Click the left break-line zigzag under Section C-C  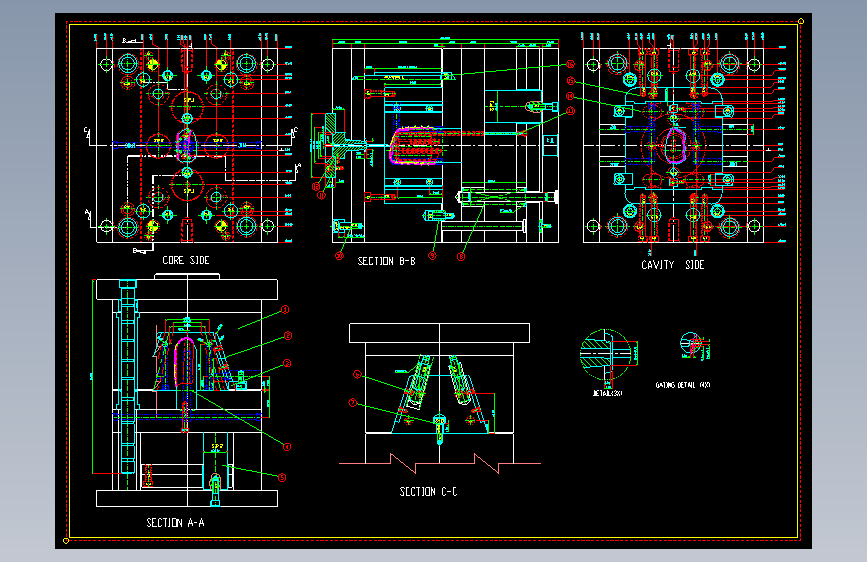(403, 464)
